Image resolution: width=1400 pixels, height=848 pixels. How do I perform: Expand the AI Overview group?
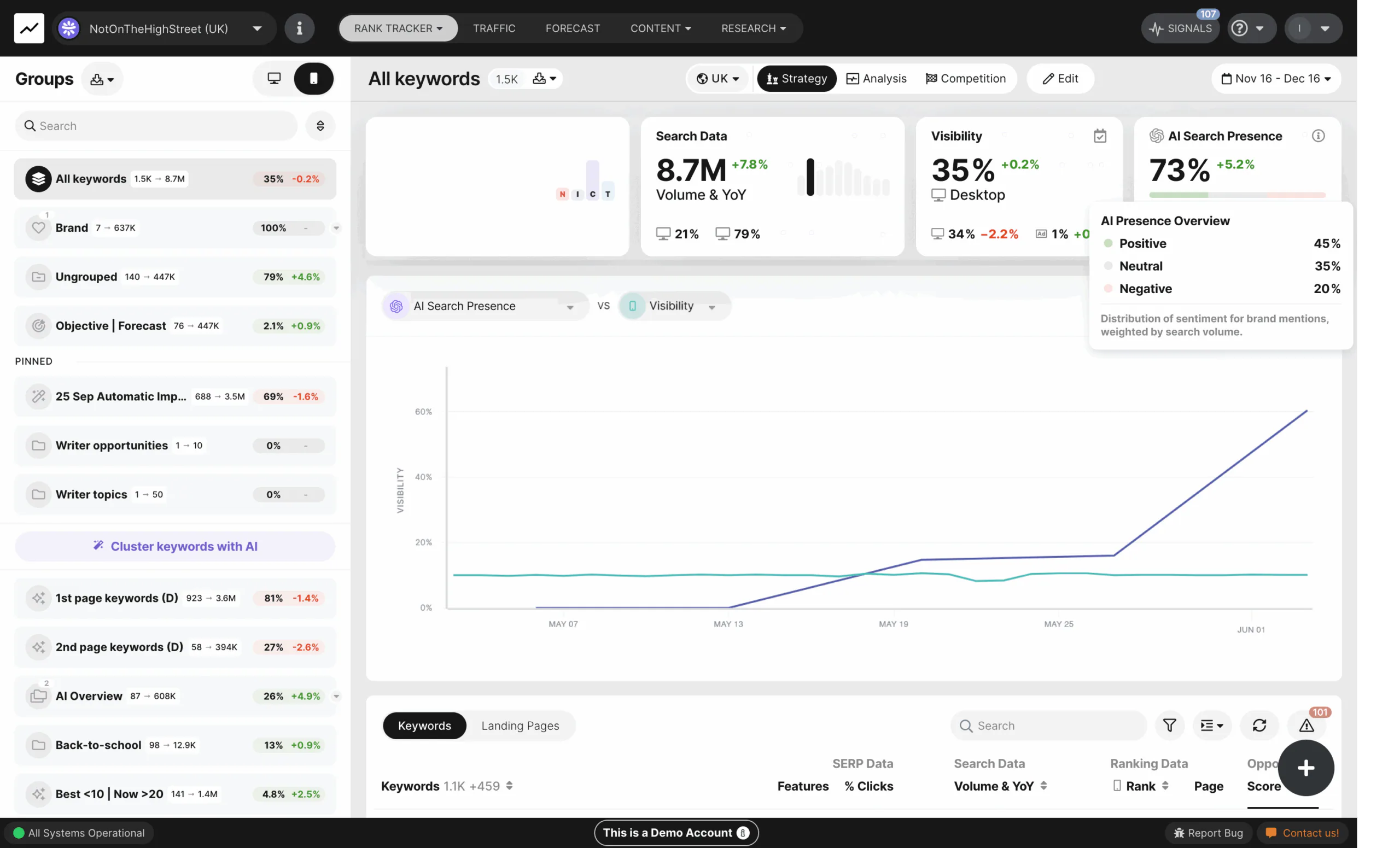point(336,697)
